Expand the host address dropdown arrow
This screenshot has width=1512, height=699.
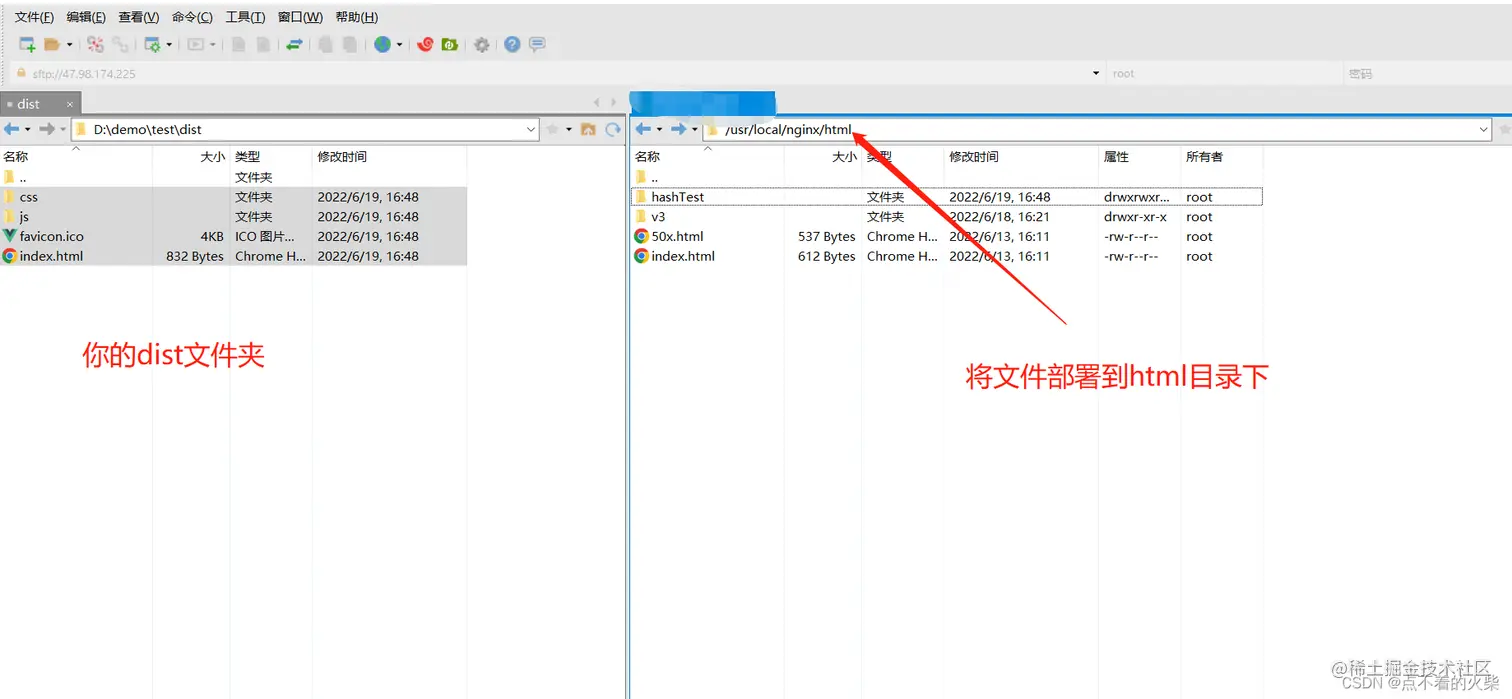[1096, 73]
